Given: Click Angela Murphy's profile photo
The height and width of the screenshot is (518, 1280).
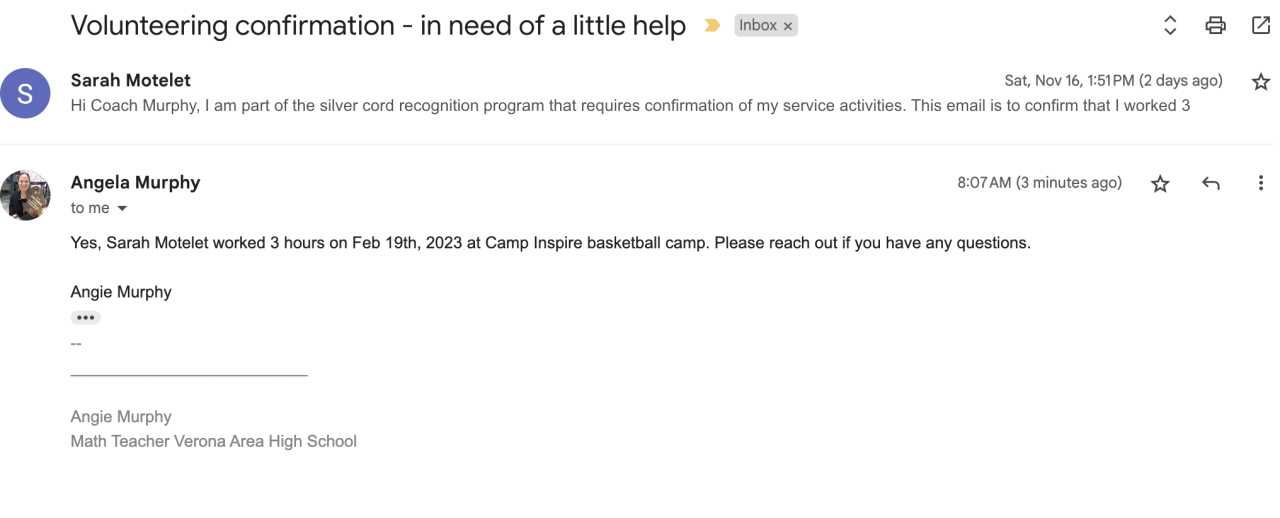Looking at the screenshot, I should coord(25,195).
